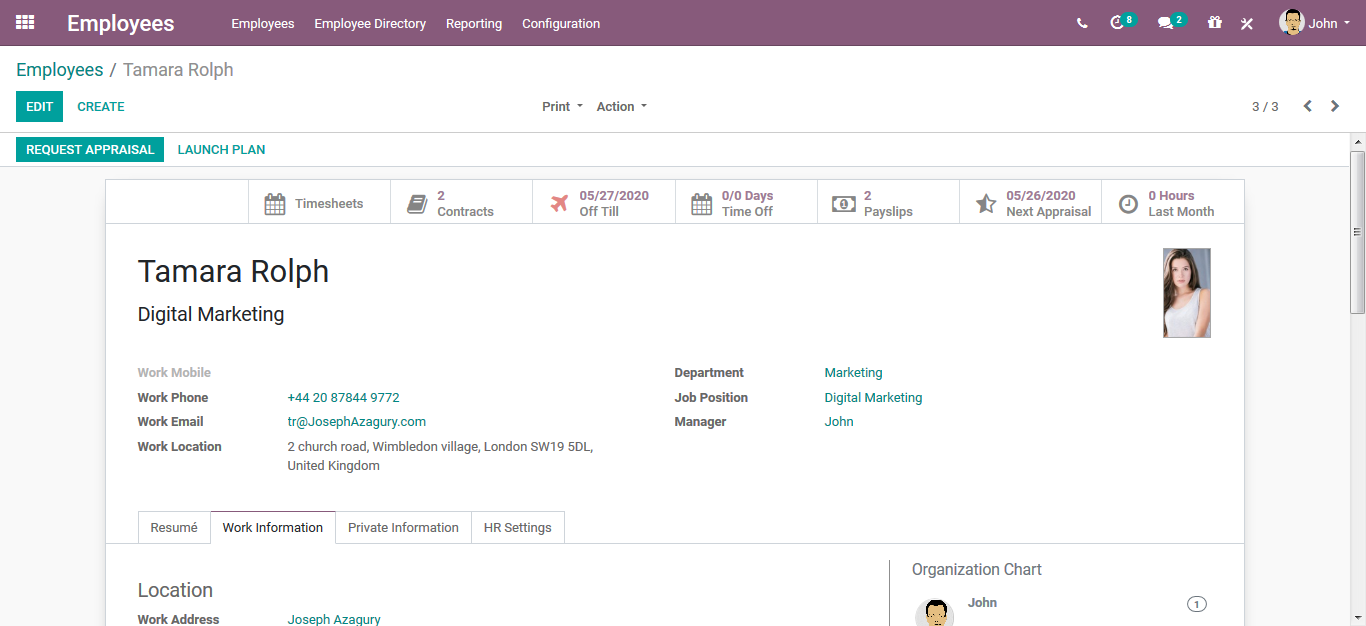Click the Employees breadcrumb link
Screen dimensions: 1366x626
coord(60,70)
